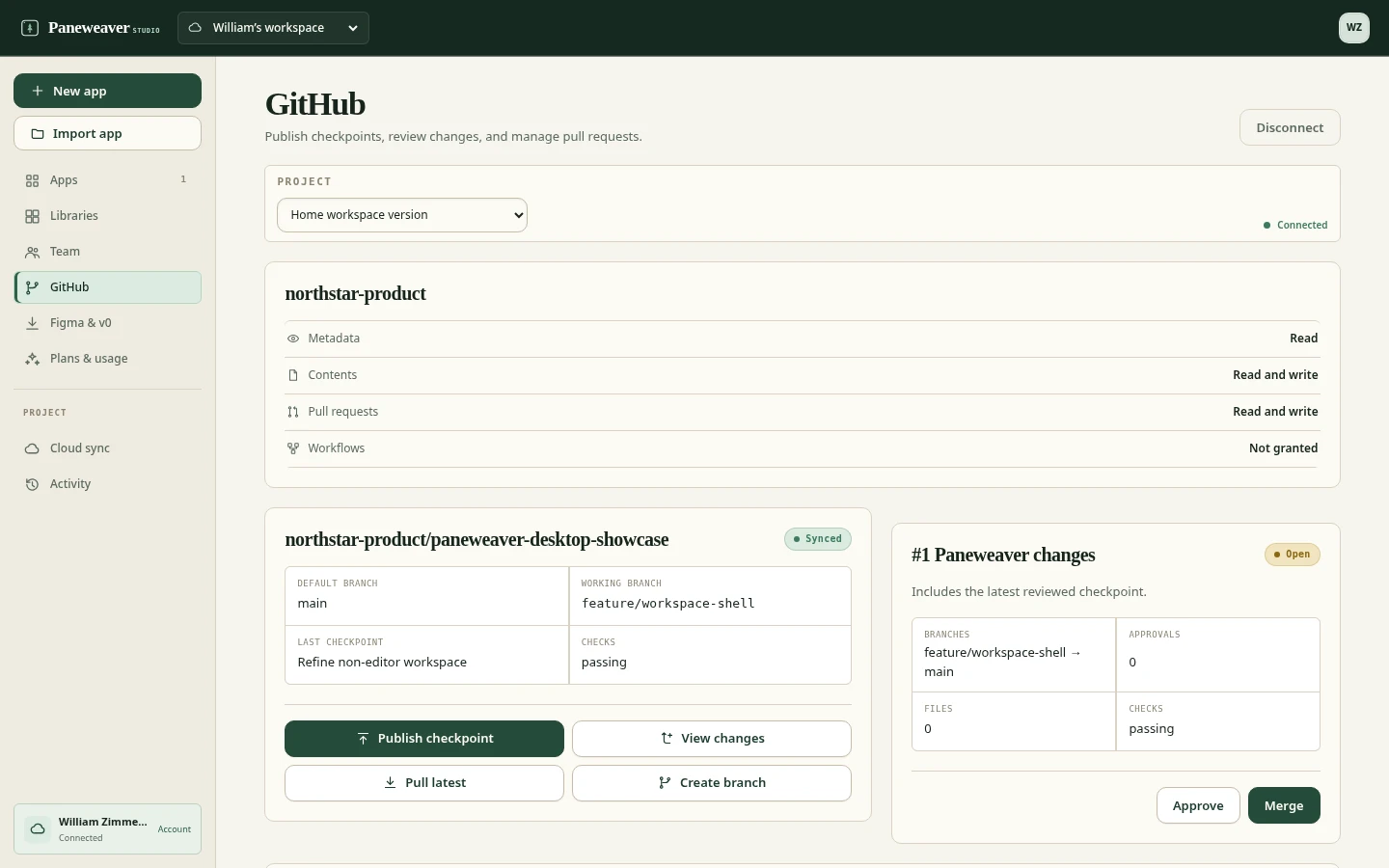
Task: Click the Synced status badge
Action: pyautogui.click(x=818, y=539)
